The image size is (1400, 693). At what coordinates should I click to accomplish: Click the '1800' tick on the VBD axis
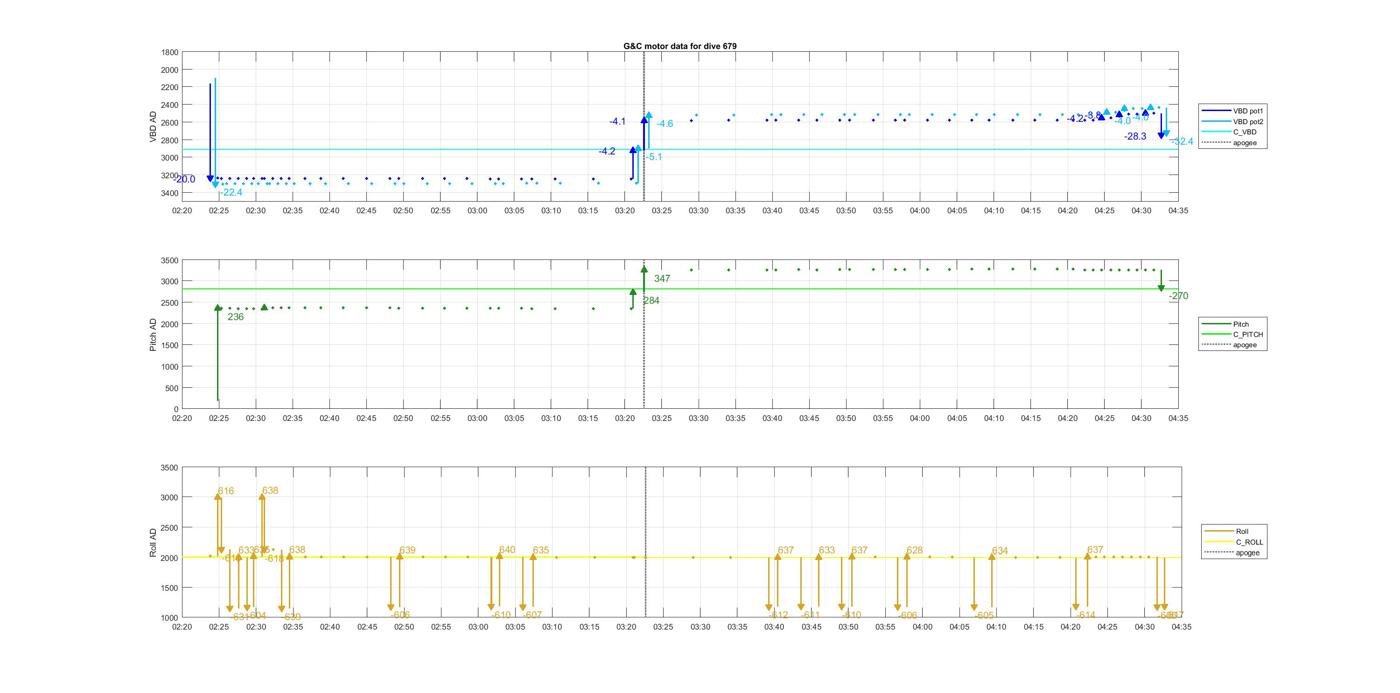pyautogui.click(x=170, y=52)
